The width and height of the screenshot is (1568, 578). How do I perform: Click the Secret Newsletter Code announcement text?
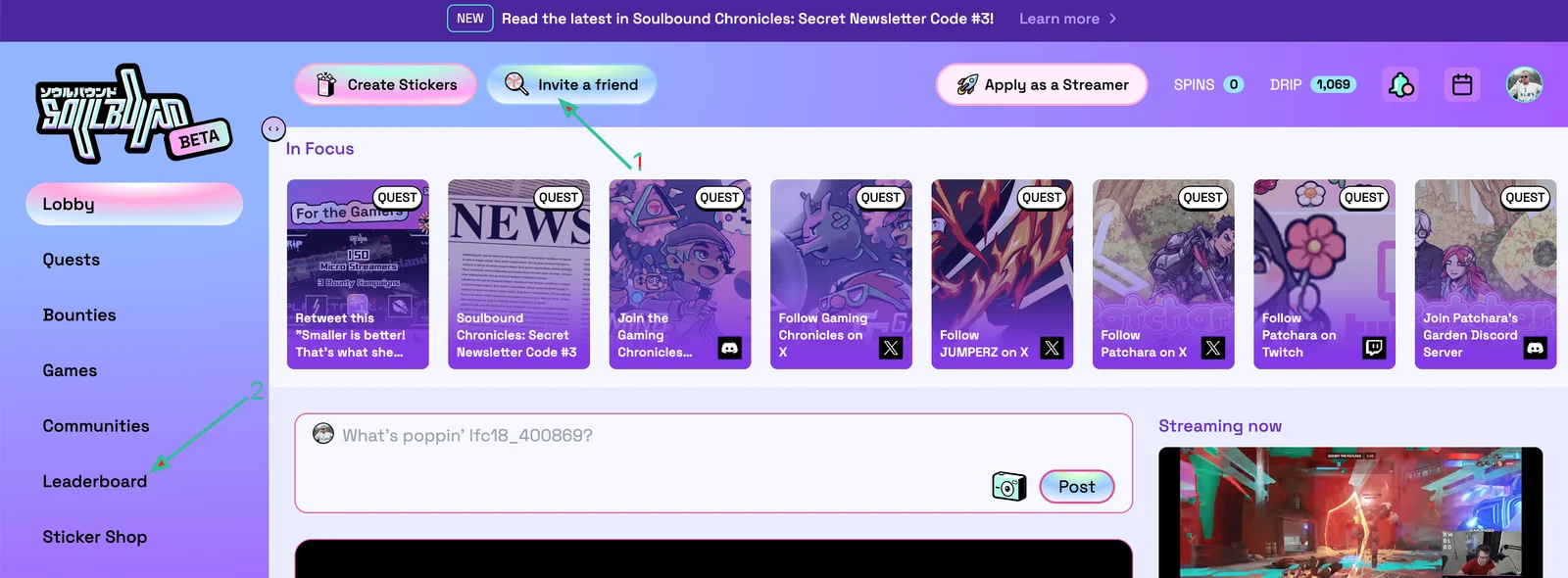pos(748,19)
